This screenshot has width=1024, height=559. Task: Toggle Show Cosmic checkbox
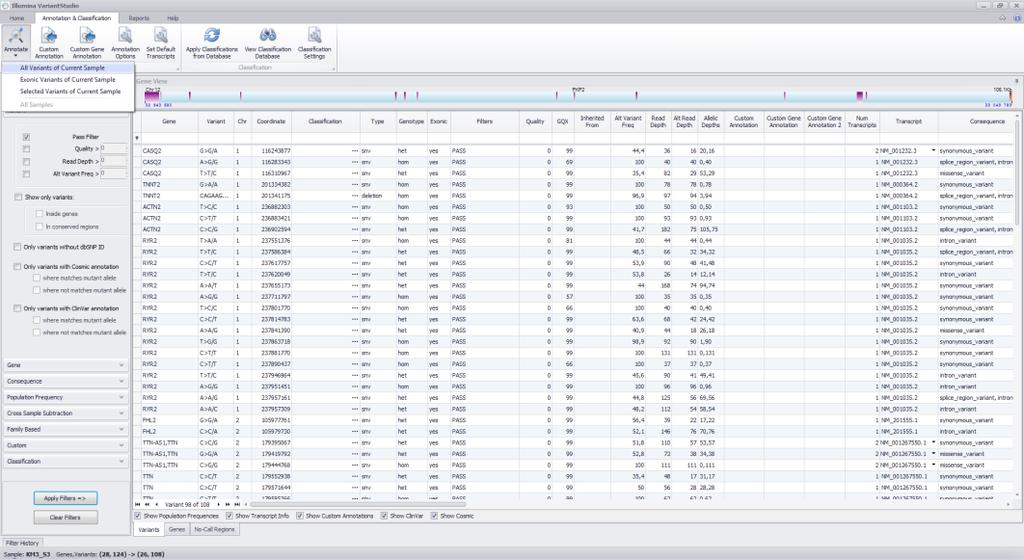[434, 516]
